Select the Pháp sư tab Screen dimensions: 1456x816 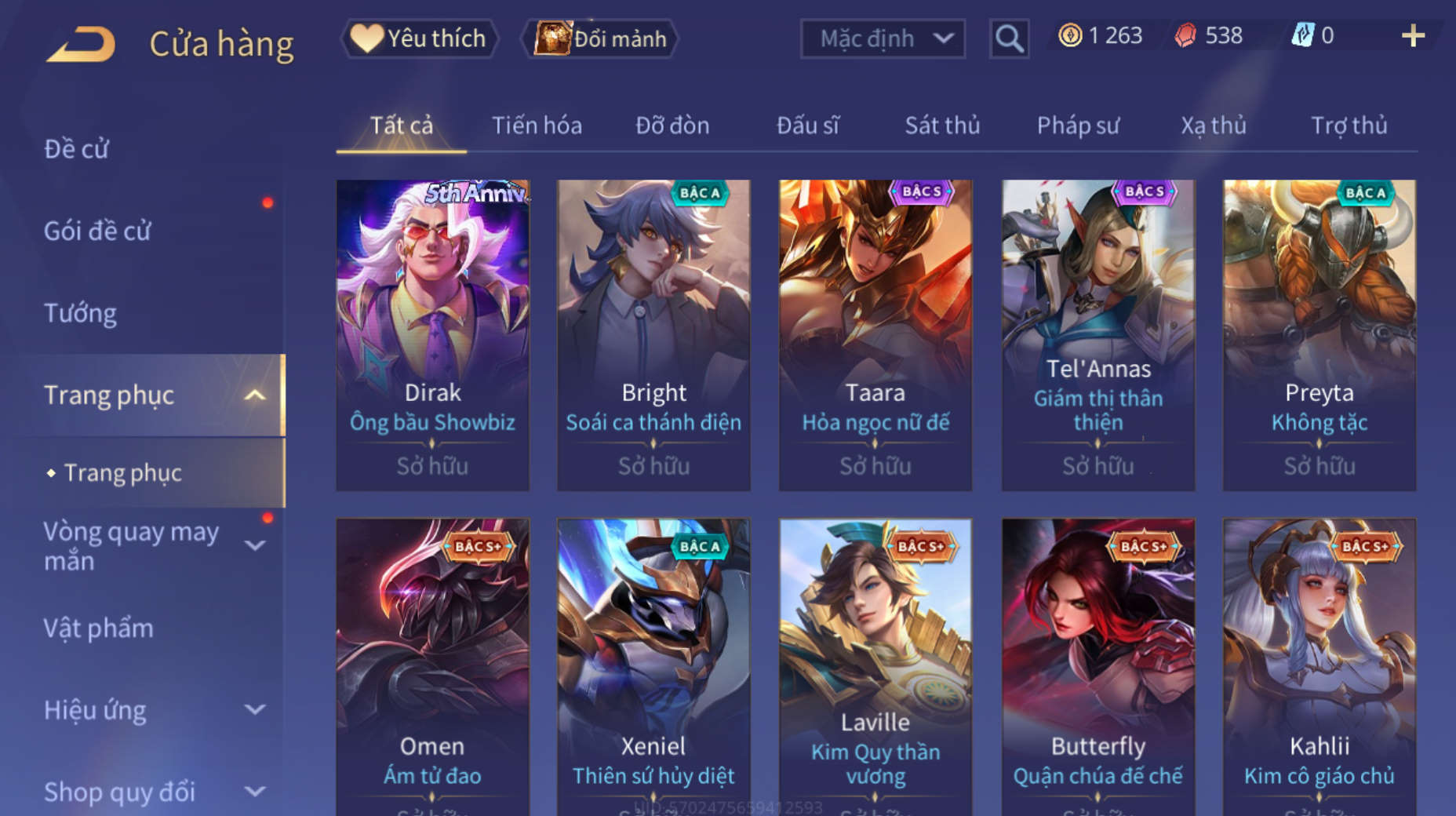(1078, 126)
